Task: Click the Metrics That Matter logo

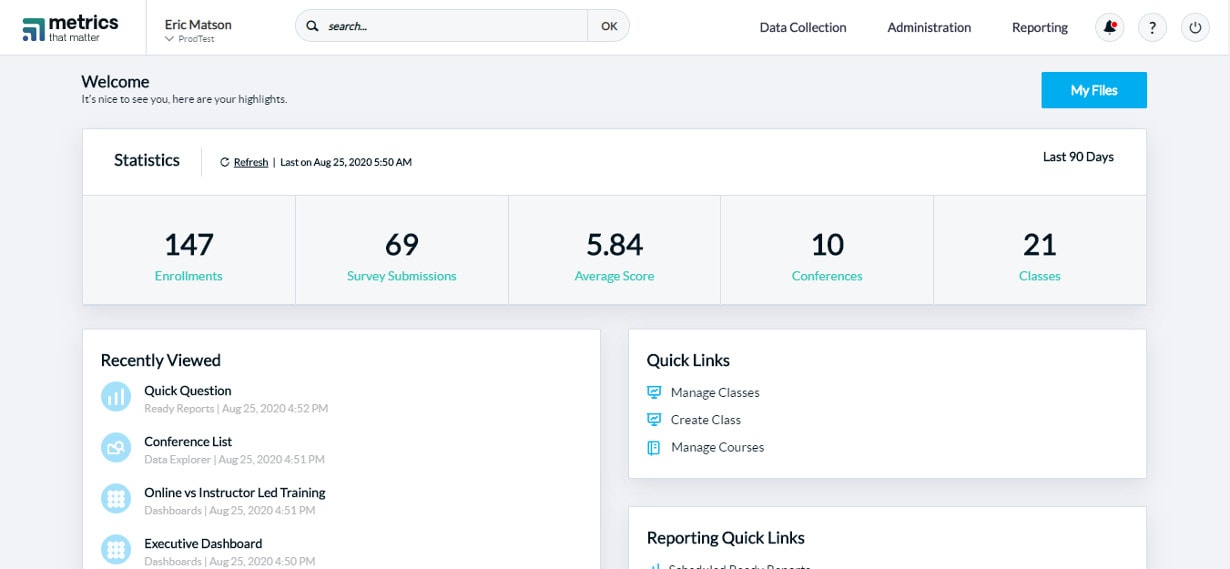Action: pos(70,28)
